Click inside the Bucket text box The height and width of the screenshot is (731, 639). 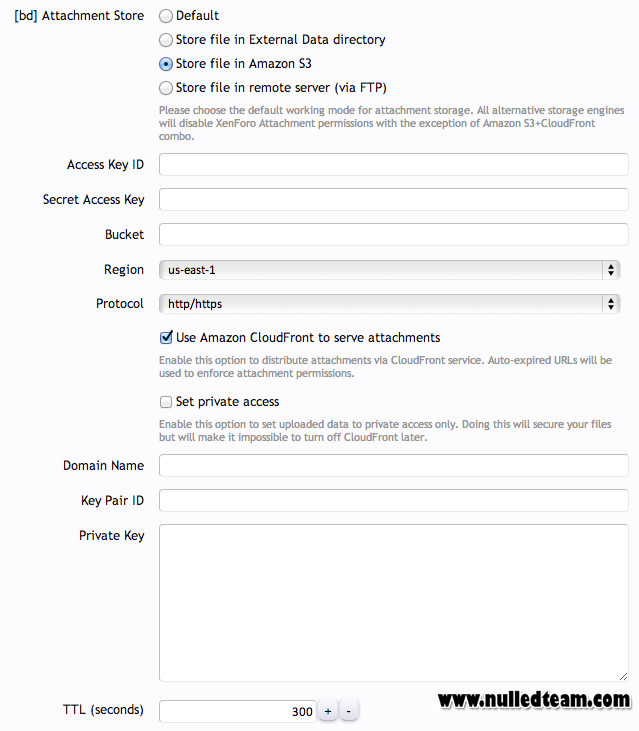[x=393, y=234]
